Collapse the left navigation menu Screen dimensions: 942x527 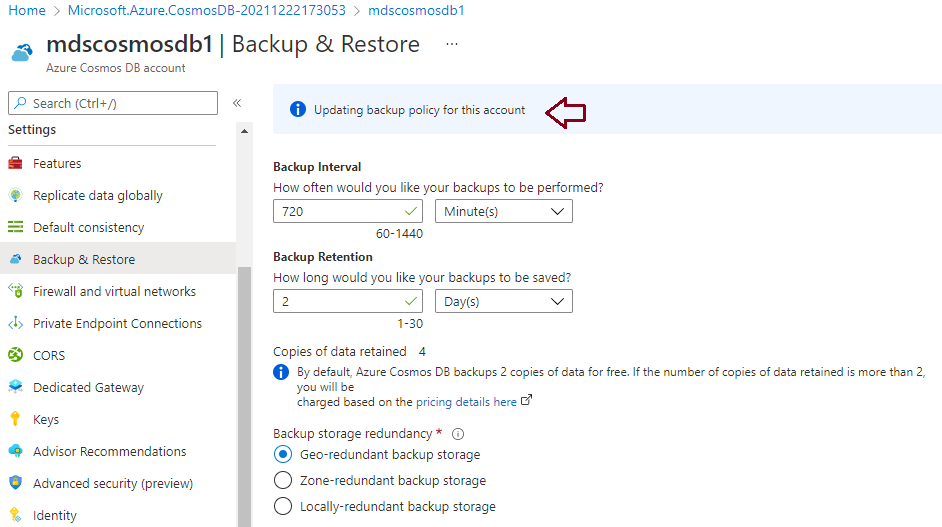pos(237,103)
